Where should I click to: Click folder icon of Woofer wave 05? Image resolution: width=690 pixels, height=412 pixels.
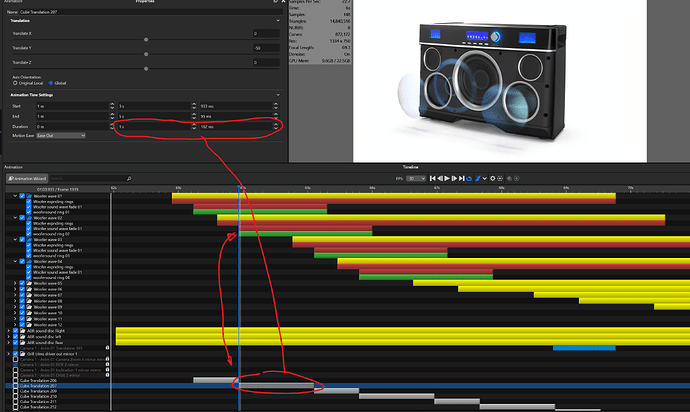[x=29, y=283]
